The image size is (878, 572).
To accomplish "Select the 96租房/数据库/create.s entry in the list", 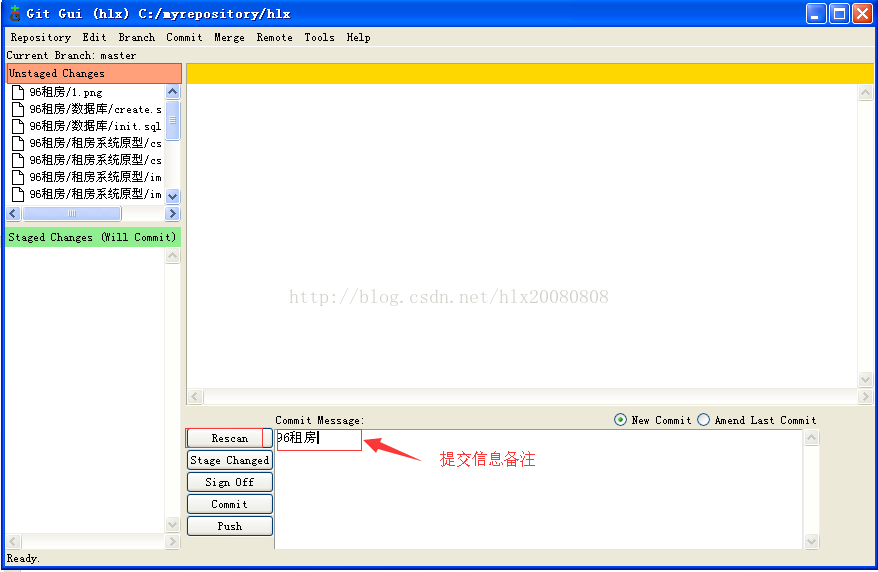I will pos(95,109).
